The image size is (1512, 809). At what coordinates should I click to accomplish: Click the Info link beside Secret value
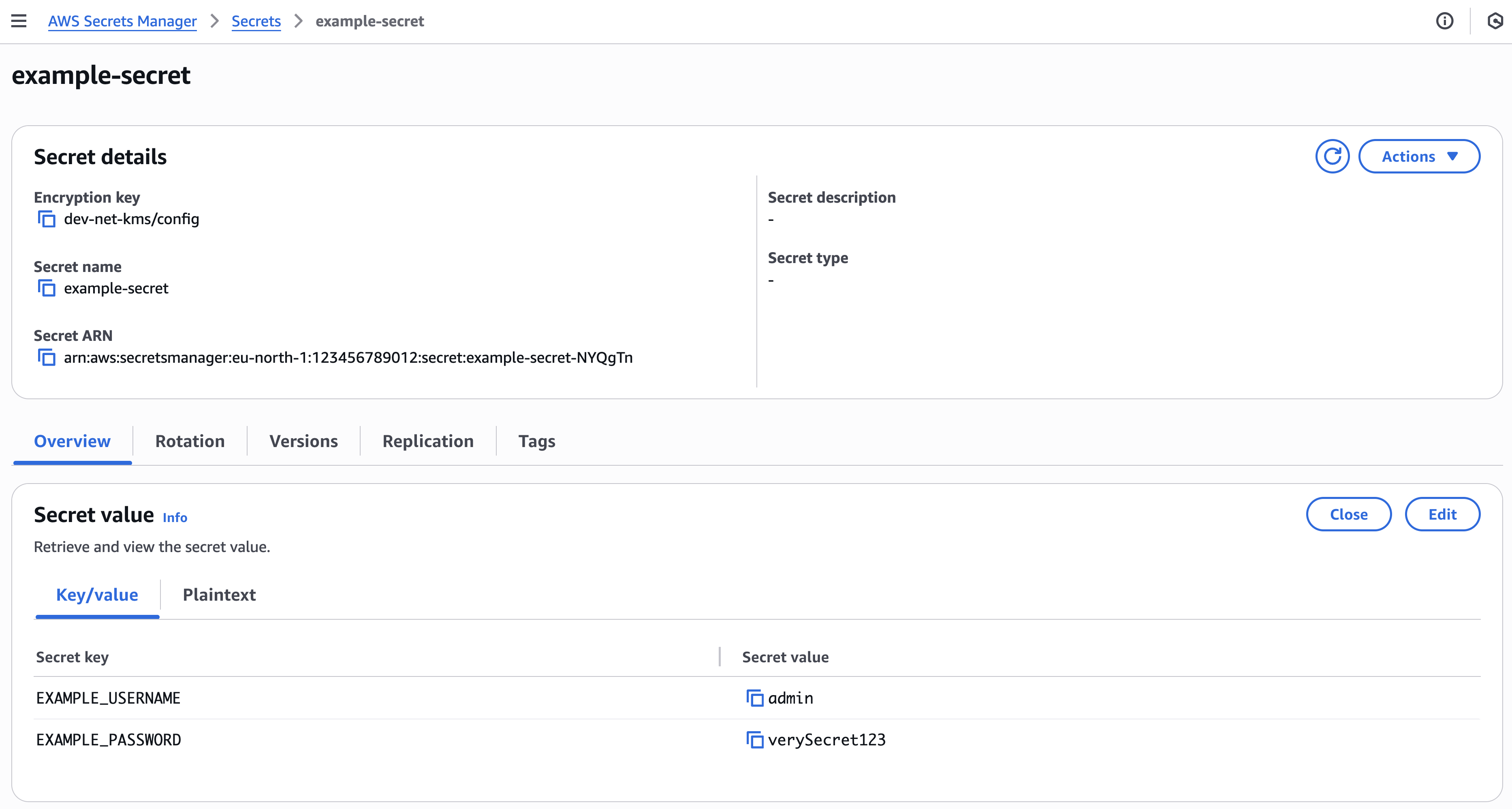point(175,517)
